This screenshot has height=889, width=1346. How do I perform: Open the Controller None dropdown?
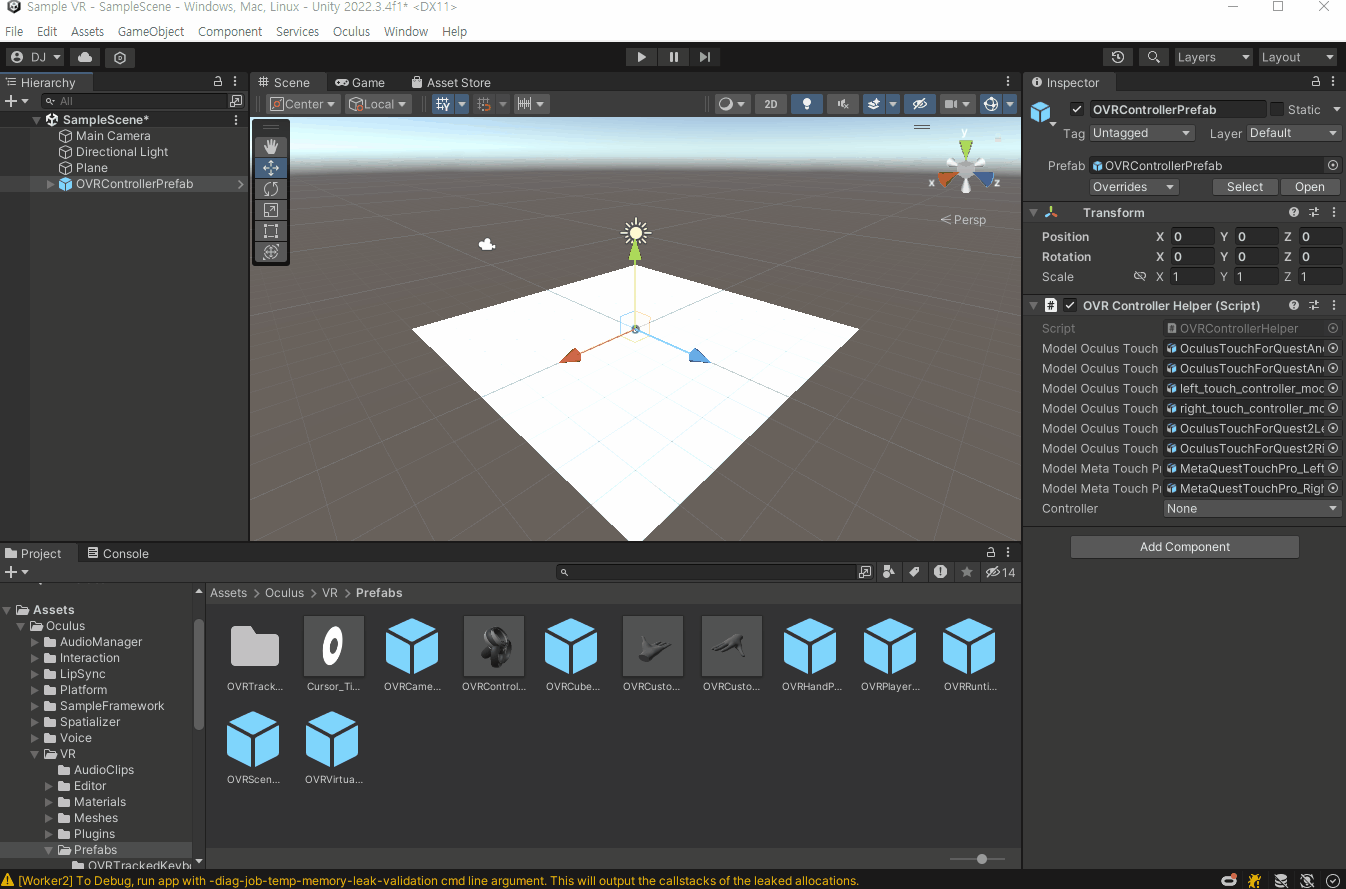[1252, 508]
